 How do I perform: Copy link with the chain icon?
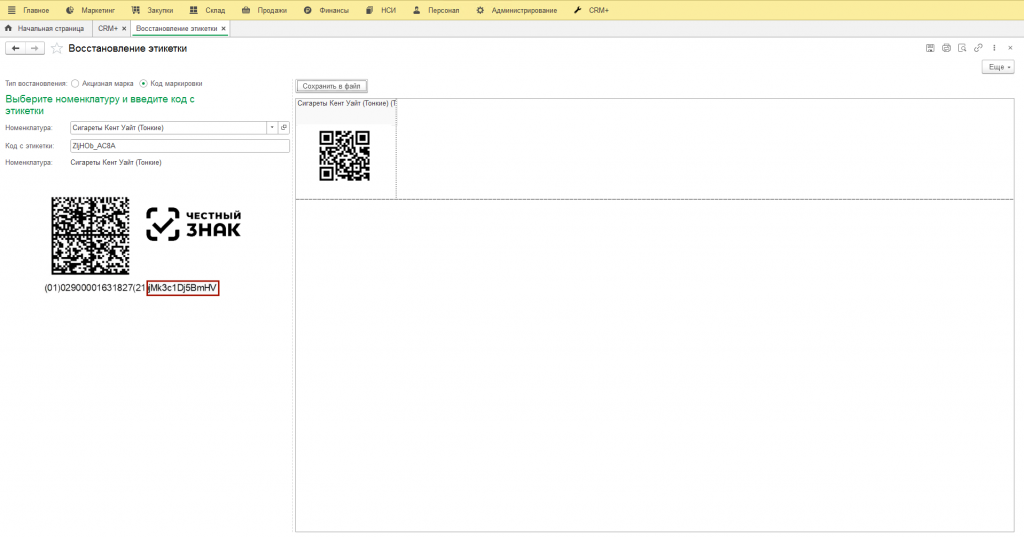[978, 48]
